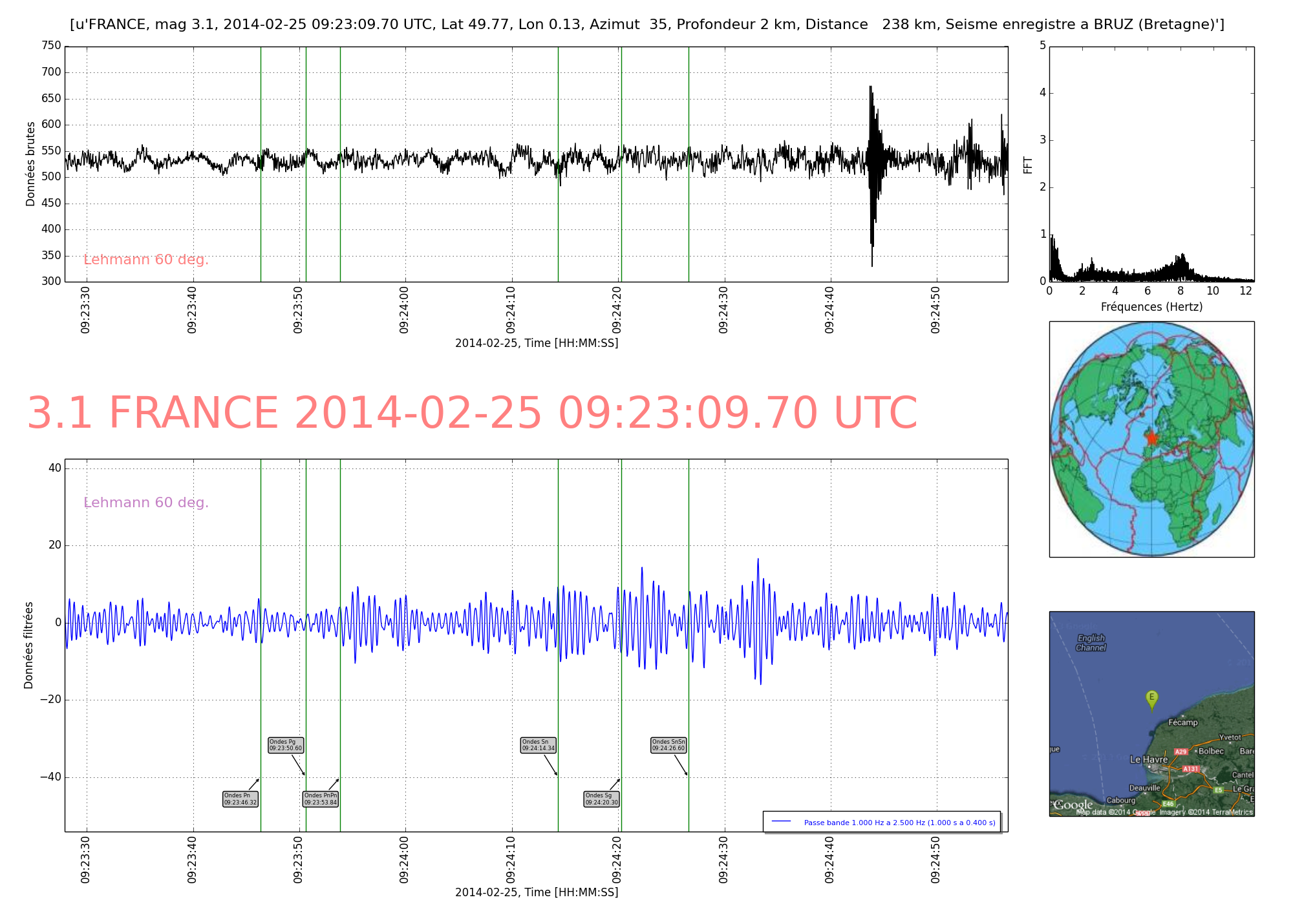Click the Fécamp label on map
This screenshot has height=924, width=1293.
(1183, 722)
